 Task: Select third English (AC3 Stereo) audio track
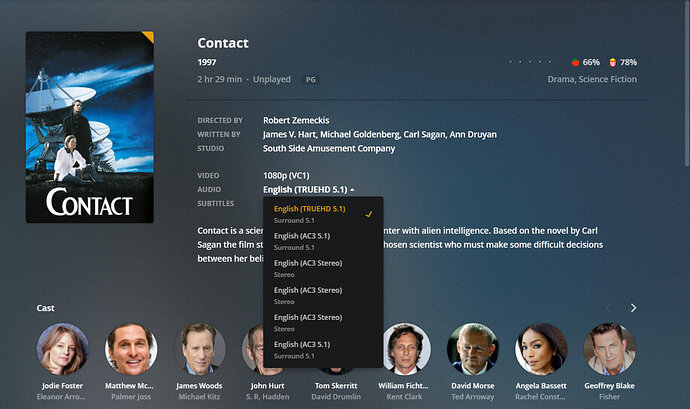pos(323,323)
